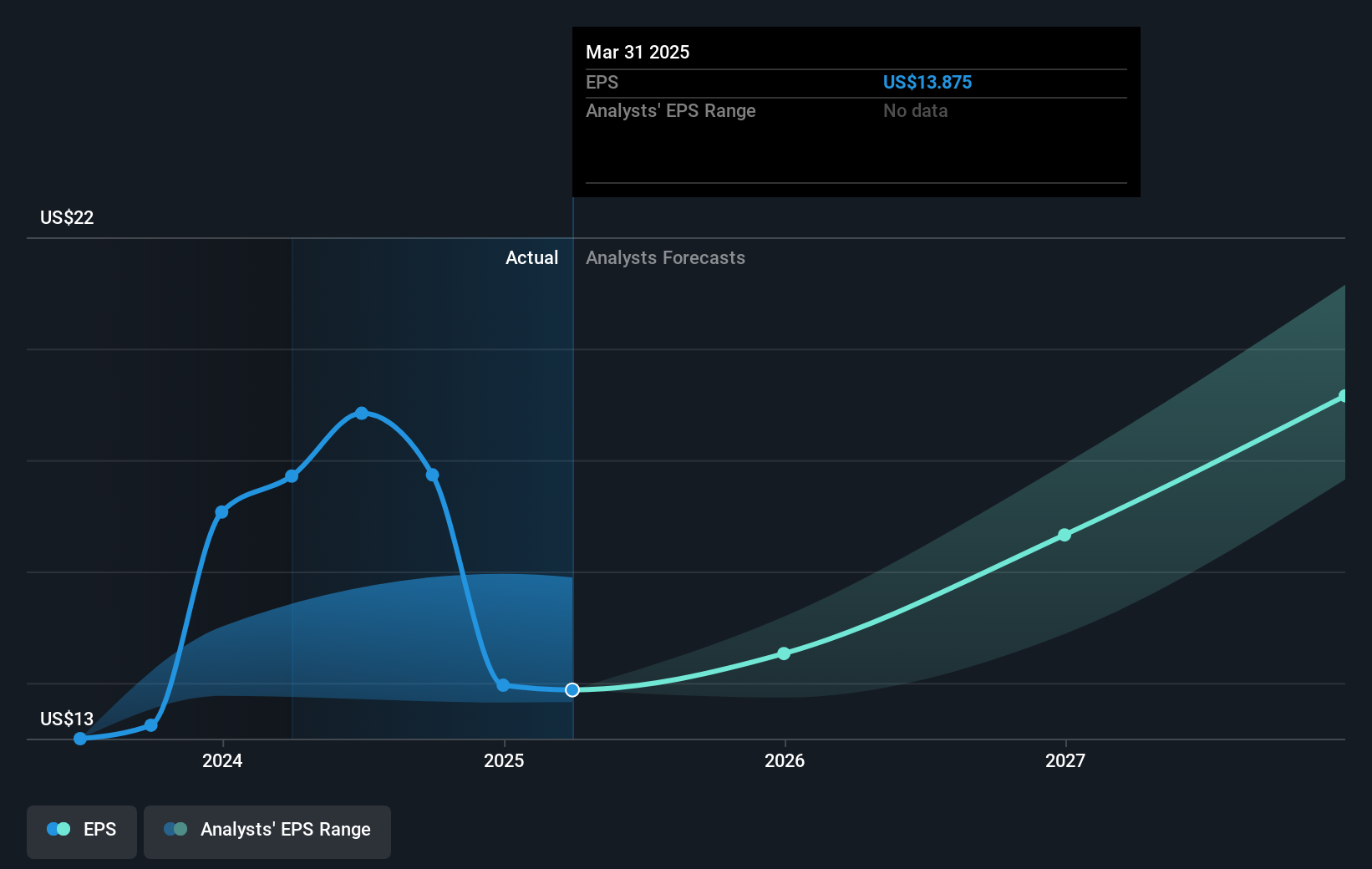Click the second EPS data point late 2023
1372x869 pixels.
(151, 725)
